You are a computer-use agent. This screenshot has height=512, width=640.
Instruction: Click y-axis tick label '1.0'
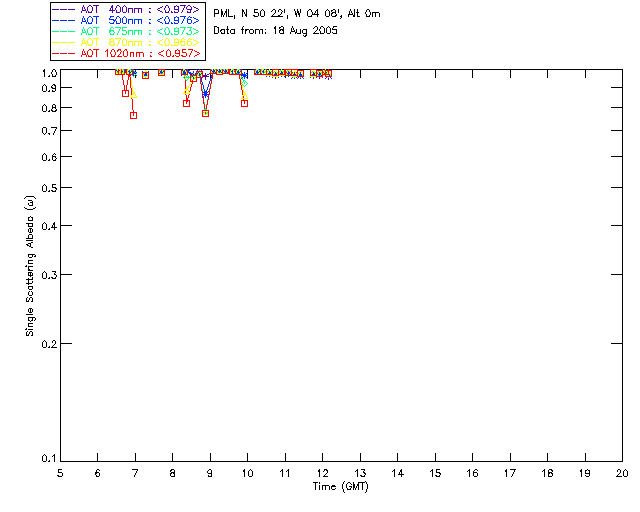click(x=49, y=73)
